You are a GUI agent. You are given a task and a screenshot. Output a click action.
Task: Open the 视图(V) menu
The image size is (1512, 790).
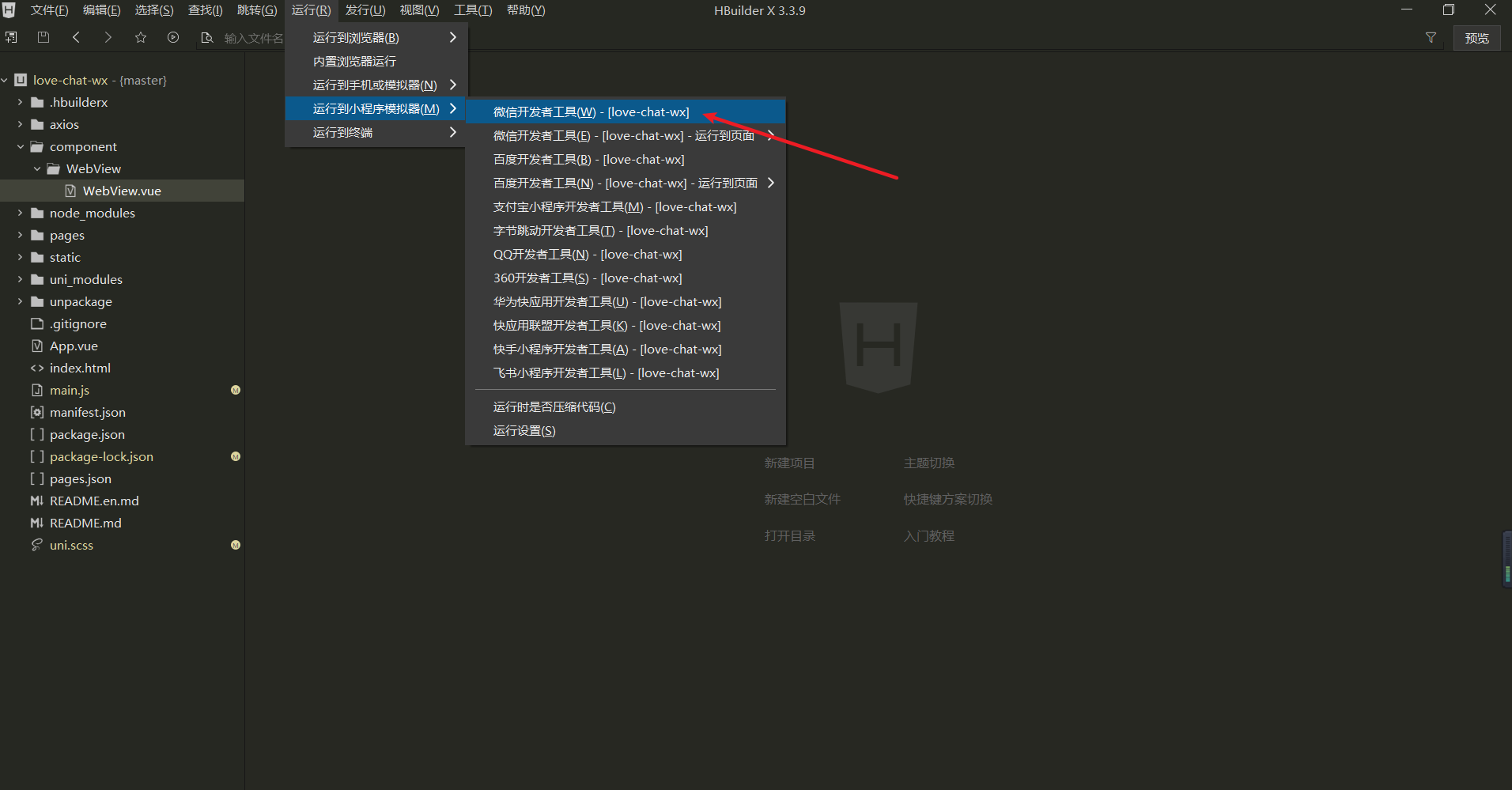pyautogui.click(x=419, y=10)
